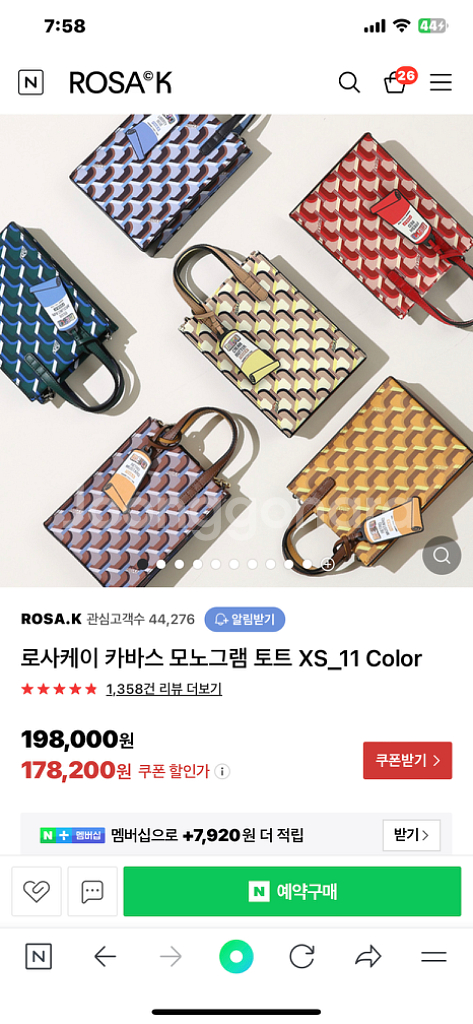
Task: Tap the info icon beside 쿠폰 할인가
Action: click(x=222, y=772)
